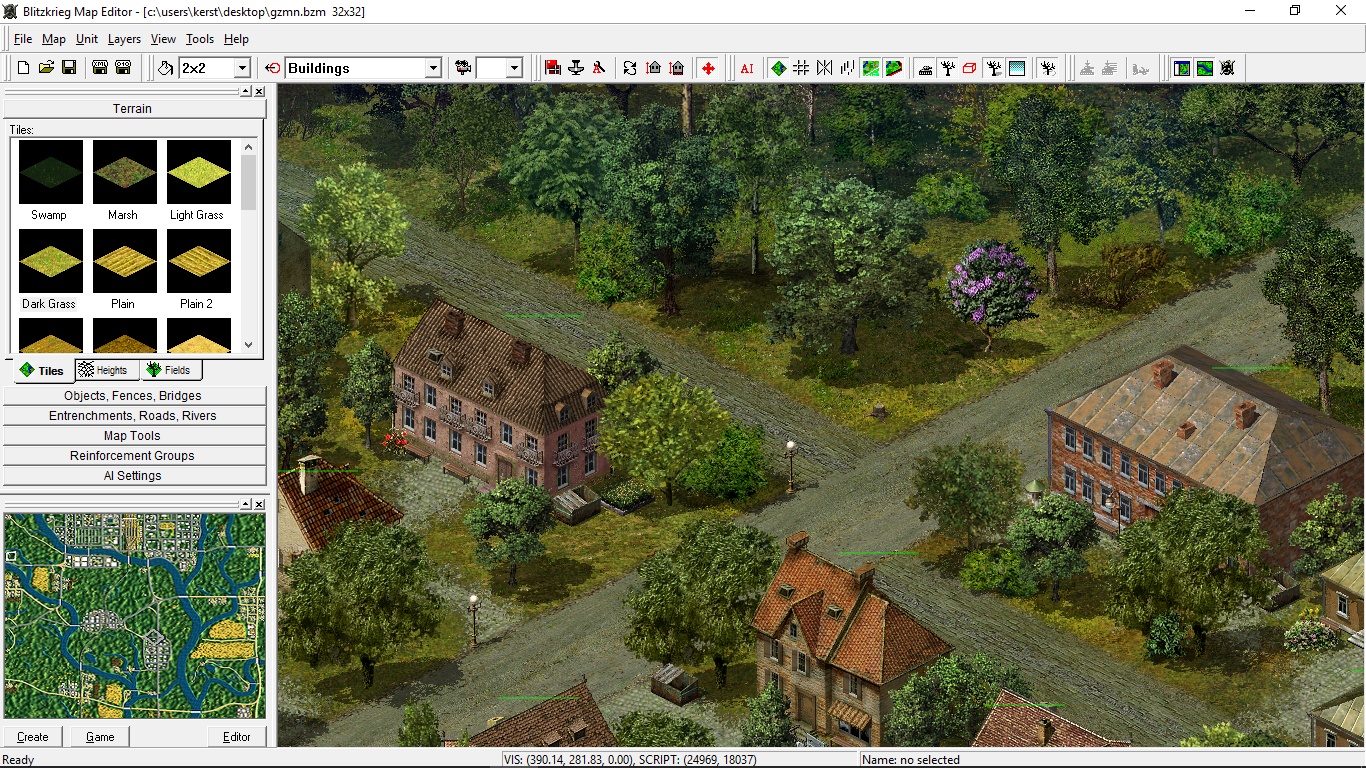Viewport: 1366px width, 768px height.
Task: Open the empty dropdown next to camera icon
Action: (x=514, y=68)
